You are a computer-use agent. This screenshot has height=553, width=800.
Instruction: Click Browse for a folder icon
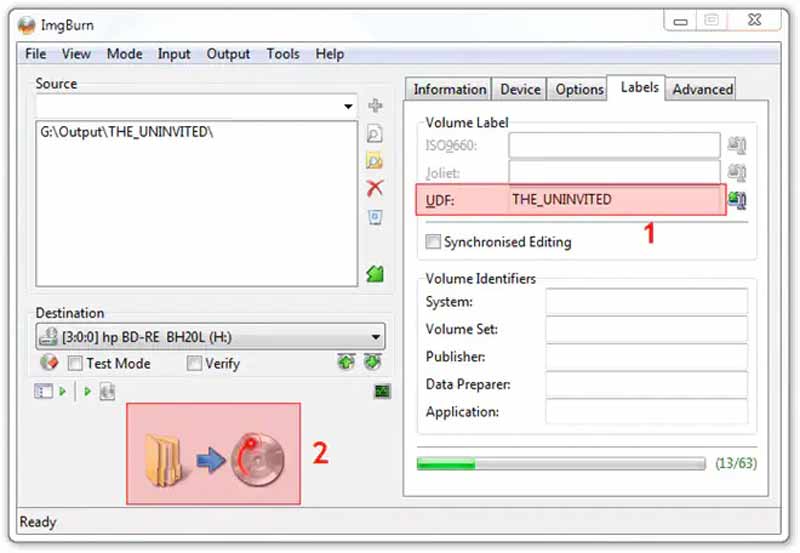point(375,161)
